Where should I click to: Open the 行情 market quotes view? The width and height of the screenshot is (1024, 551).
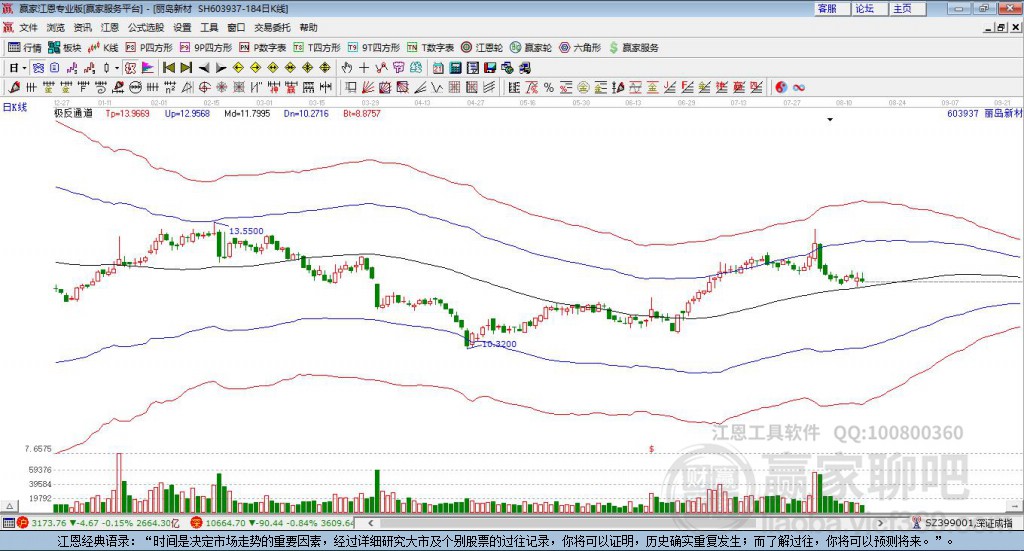click(x=24, y=48)
